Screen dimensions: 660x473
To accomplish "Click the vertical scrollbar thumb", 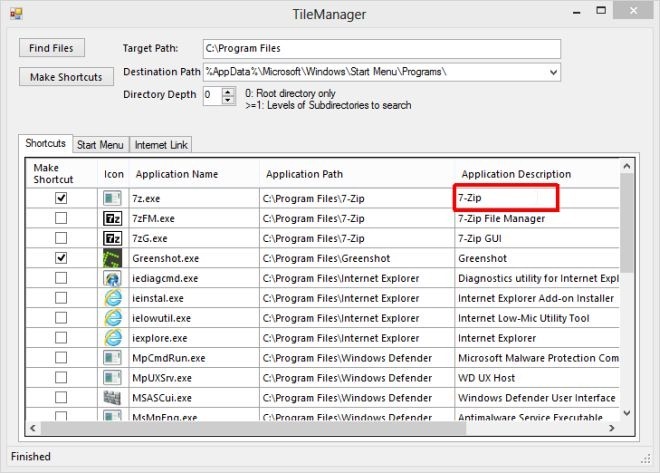I will coord(627,222).
